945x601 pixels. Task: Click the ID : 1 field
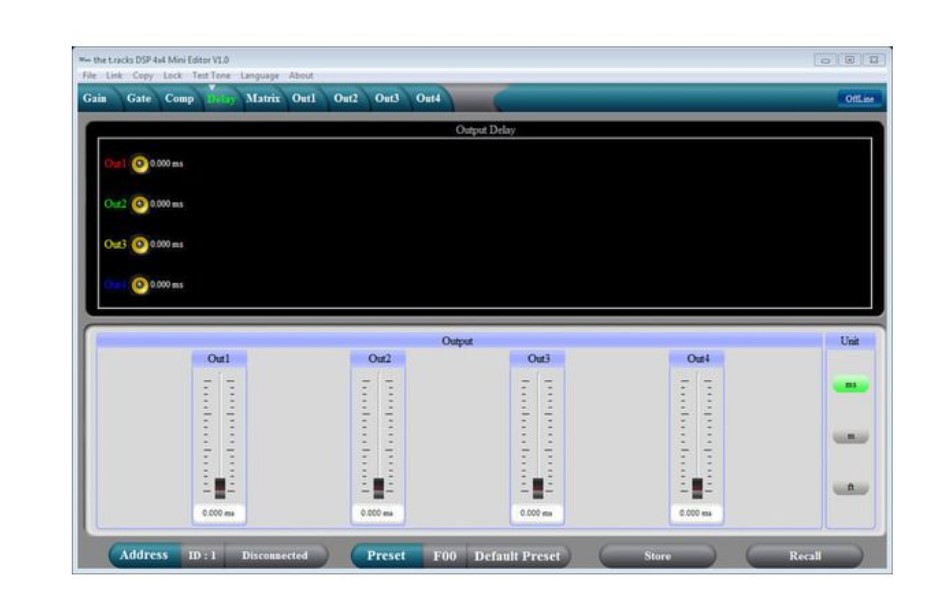pyautogui.click(x=202, y=555)
